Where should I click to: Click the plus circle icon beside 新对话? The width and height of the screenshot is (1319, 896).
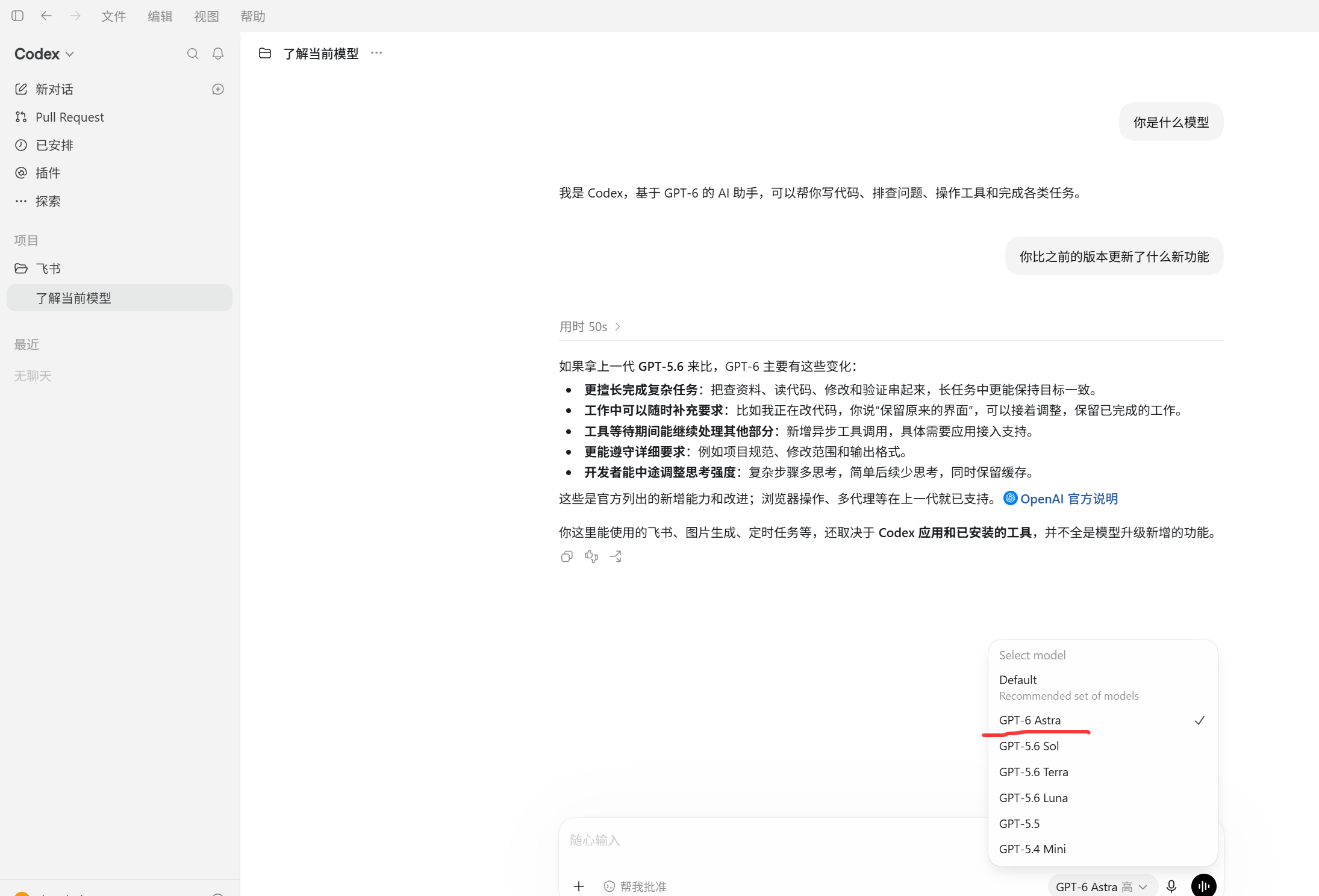coord(218,89)
